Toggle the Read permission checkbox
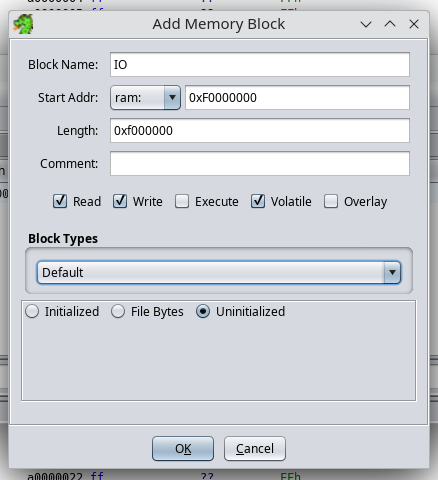The height and width of the screenshot is (480, 438). pyautogui.click(x=60, y=201)
